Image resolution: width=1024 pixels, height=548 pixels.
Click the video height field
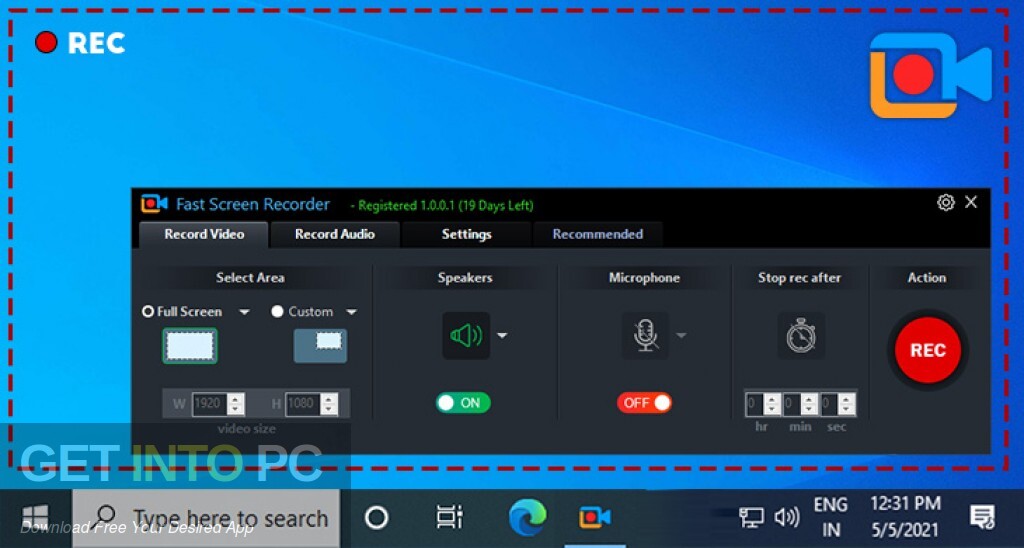[303, 404]
